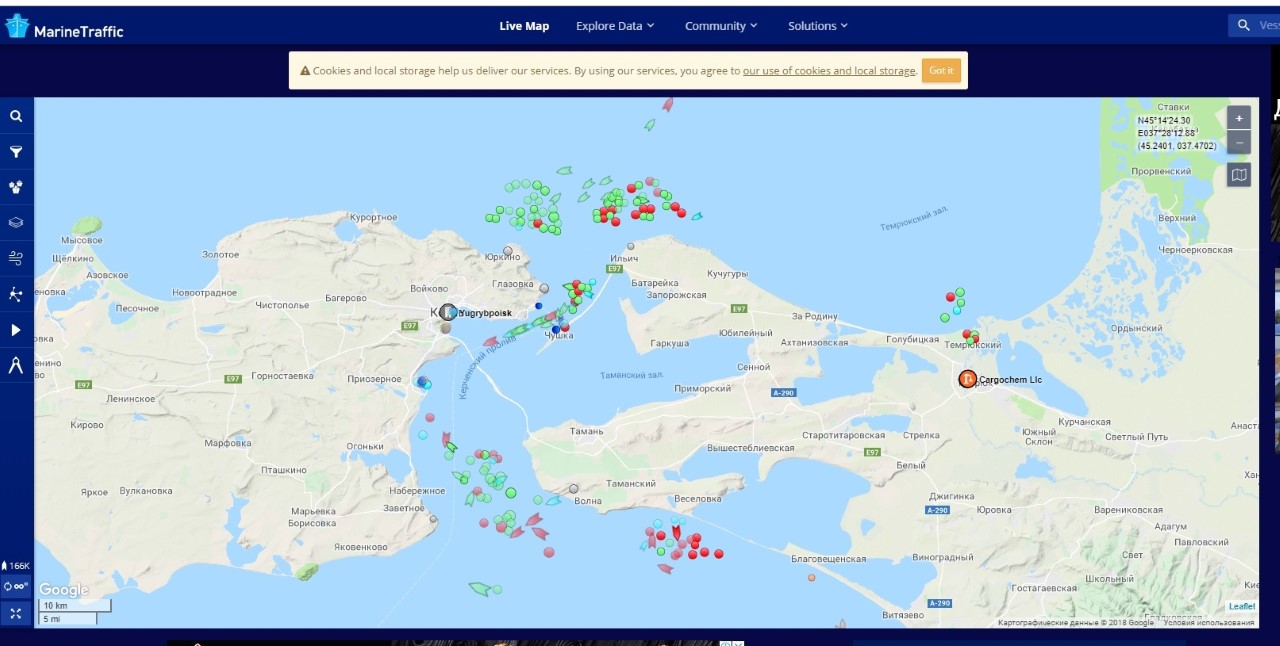Toggle map fullscreen with the expand icon

tap(16, 613)
